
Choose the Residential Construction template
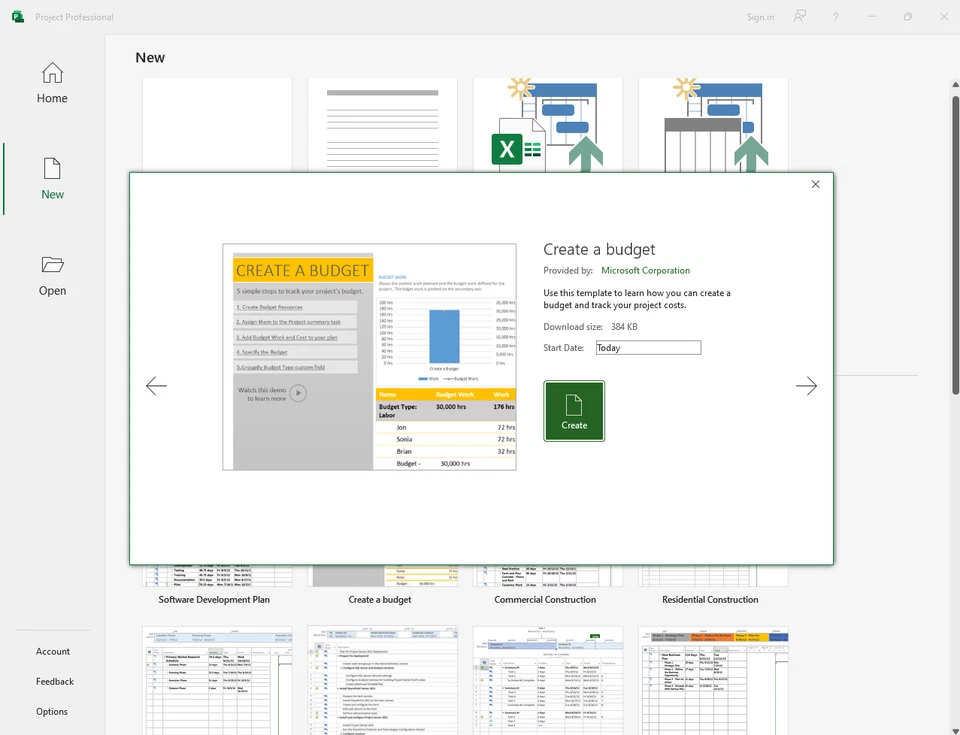pyautogui.click(x=713, y=599)
